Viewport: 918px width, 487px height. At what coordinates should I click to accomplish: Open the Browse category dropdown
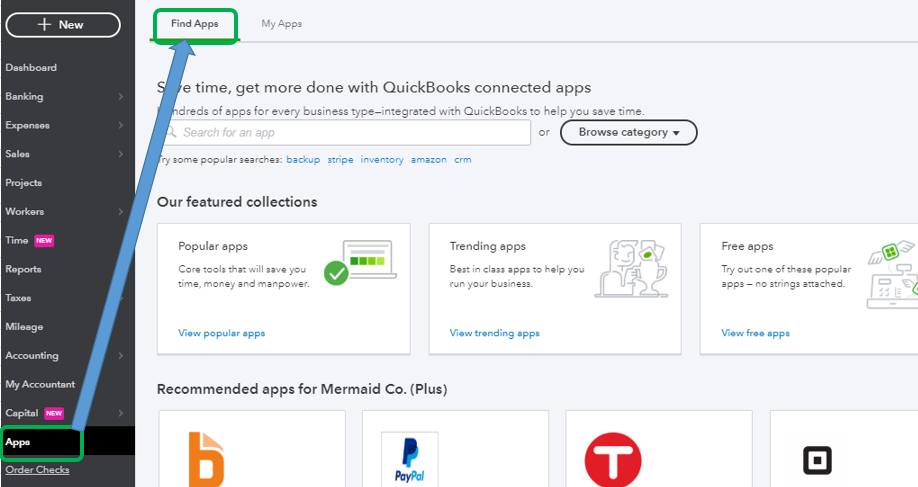coord(628,132)
